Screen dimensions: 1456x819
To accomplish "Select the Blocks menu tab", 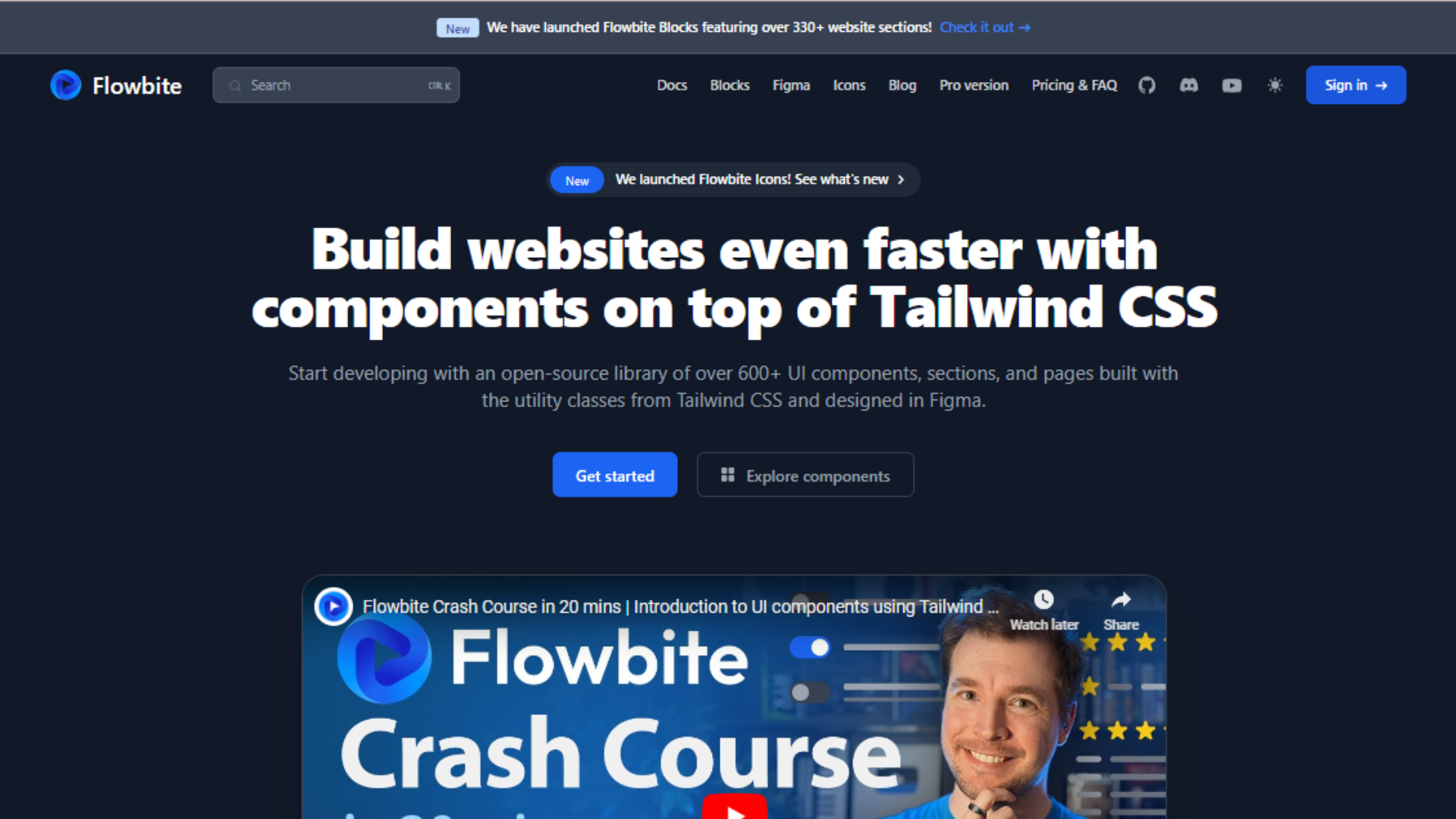I will (x=729, y=85).
